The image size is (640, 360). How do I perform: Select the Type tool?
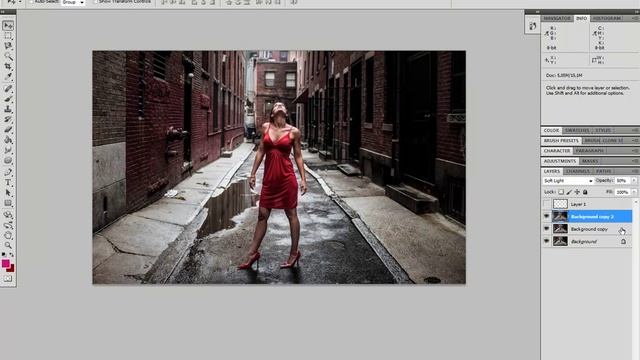click(8, 182)
